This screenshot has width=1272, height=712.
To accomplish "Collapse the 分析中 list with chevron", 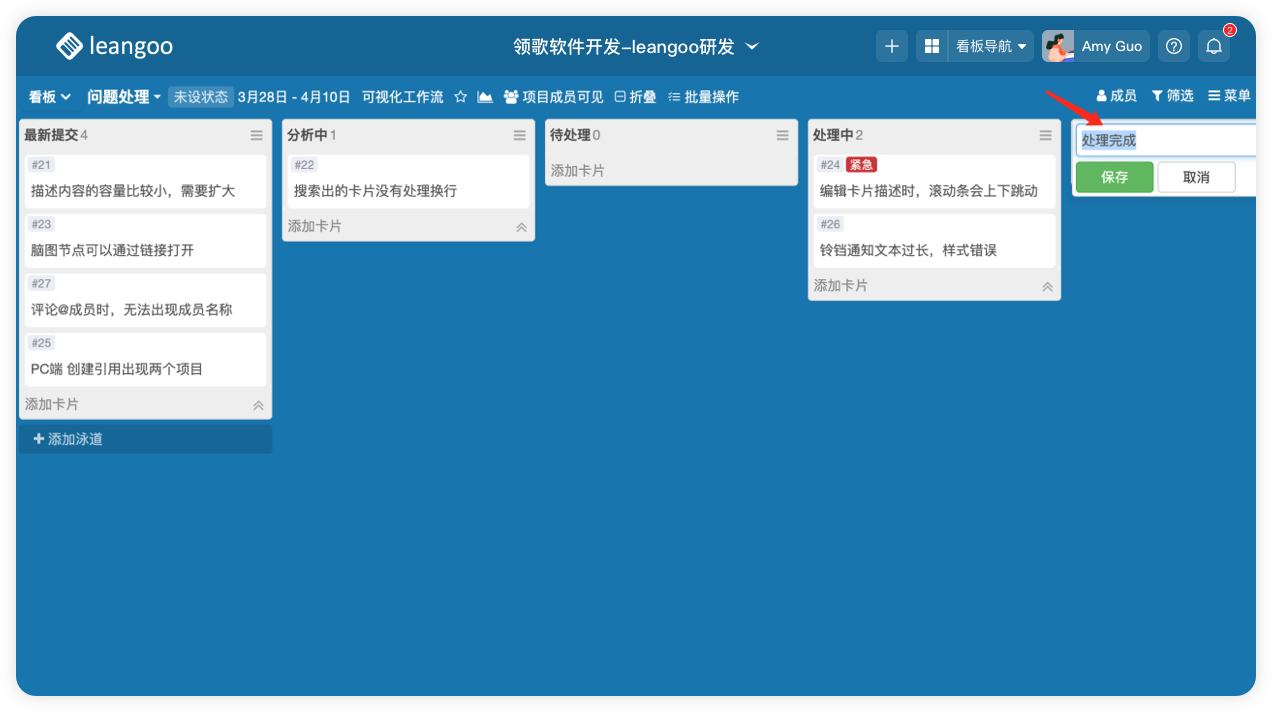I will pyautogui.click(x=521, y=227).
